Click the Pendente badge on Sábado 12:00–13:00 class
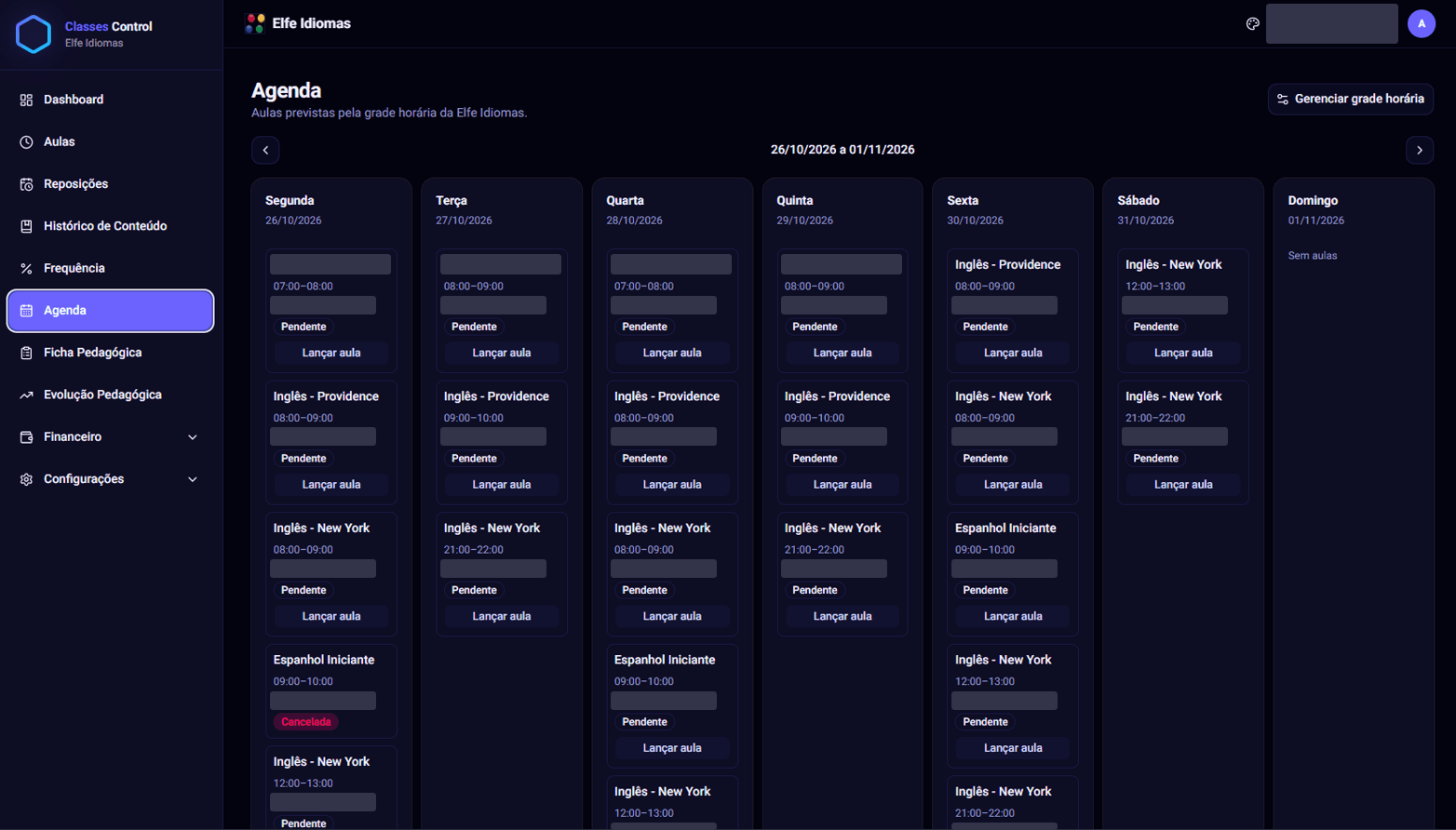 point(1156,327)
